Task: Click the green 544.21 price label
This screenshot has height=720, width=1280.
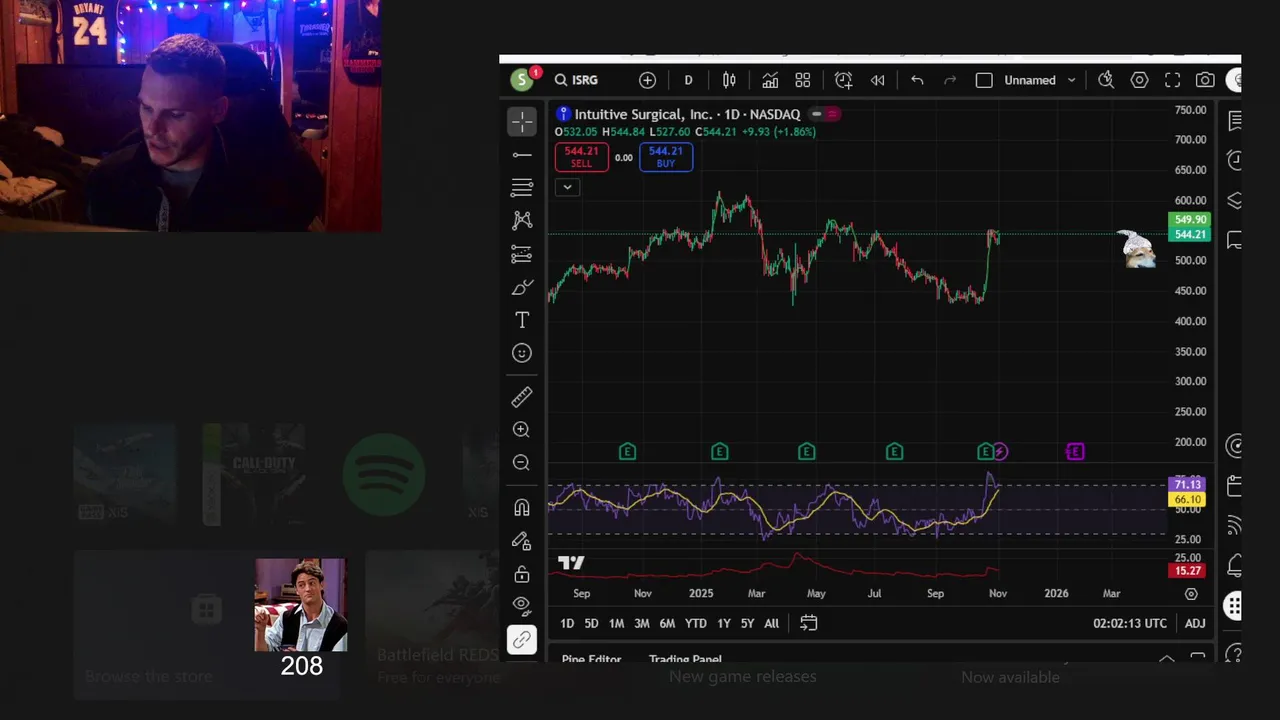Action: [1190, 235]
